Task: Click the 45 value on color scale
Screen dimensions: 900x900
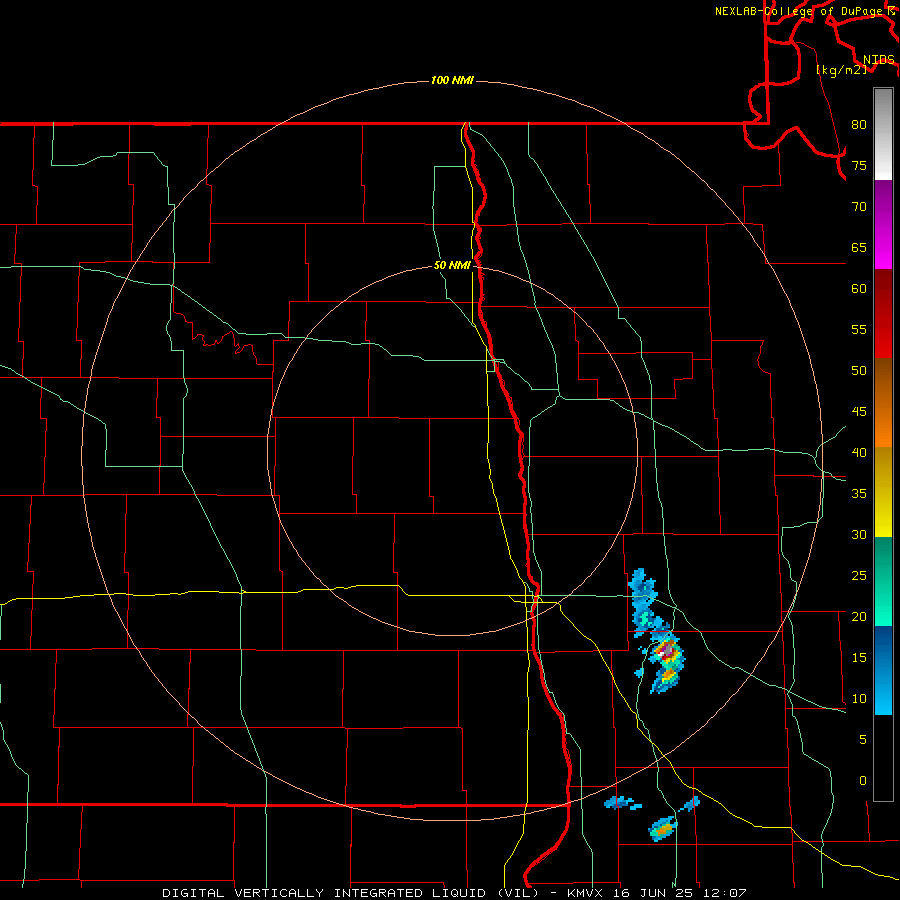Action: (x=859, y=412)
